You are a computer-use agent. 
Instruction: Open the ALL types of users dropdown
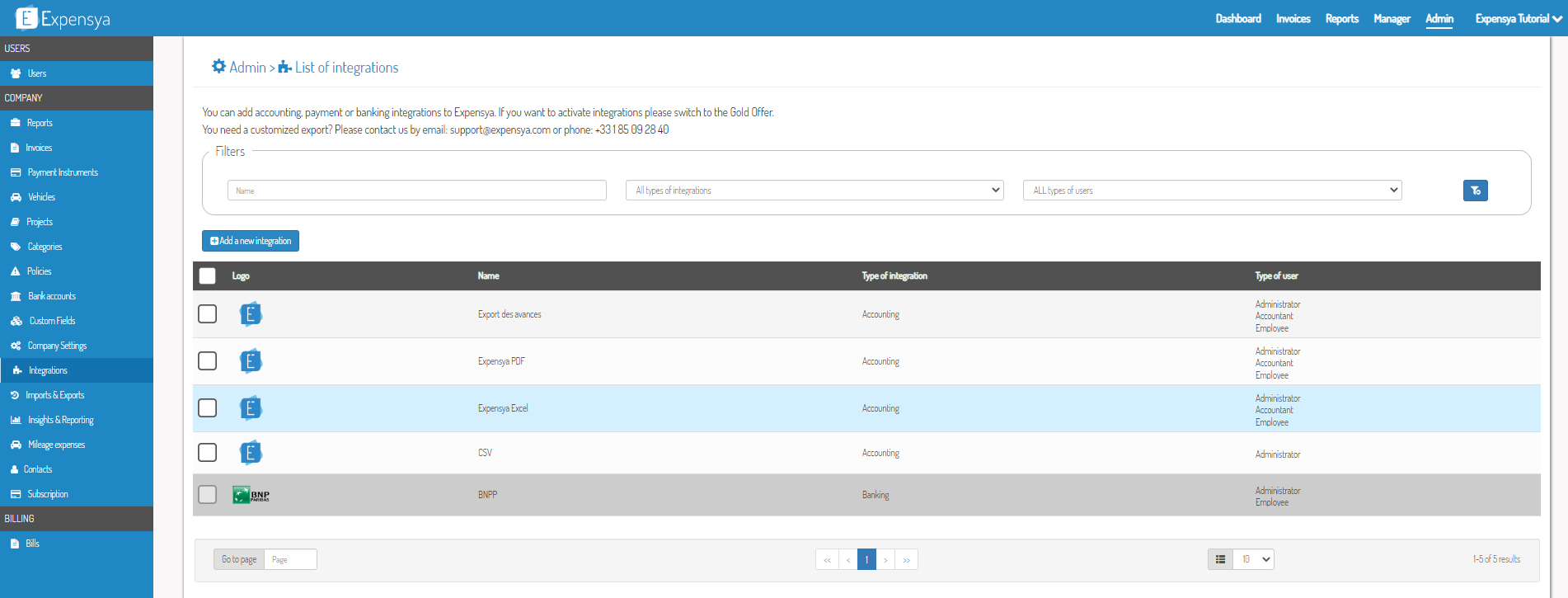pyautogui.click(x=1212, y=191)
